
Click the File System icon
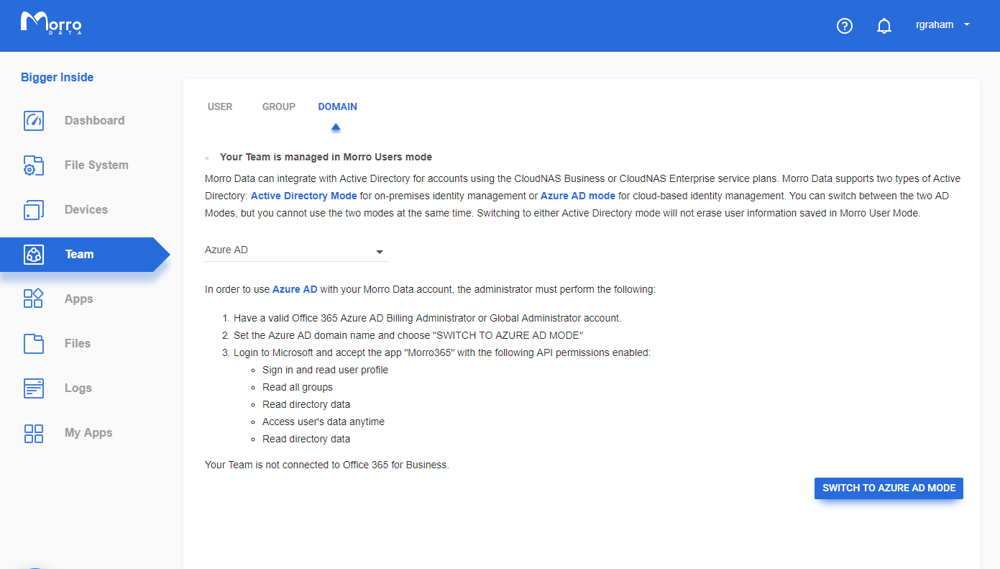click(34, 165)
